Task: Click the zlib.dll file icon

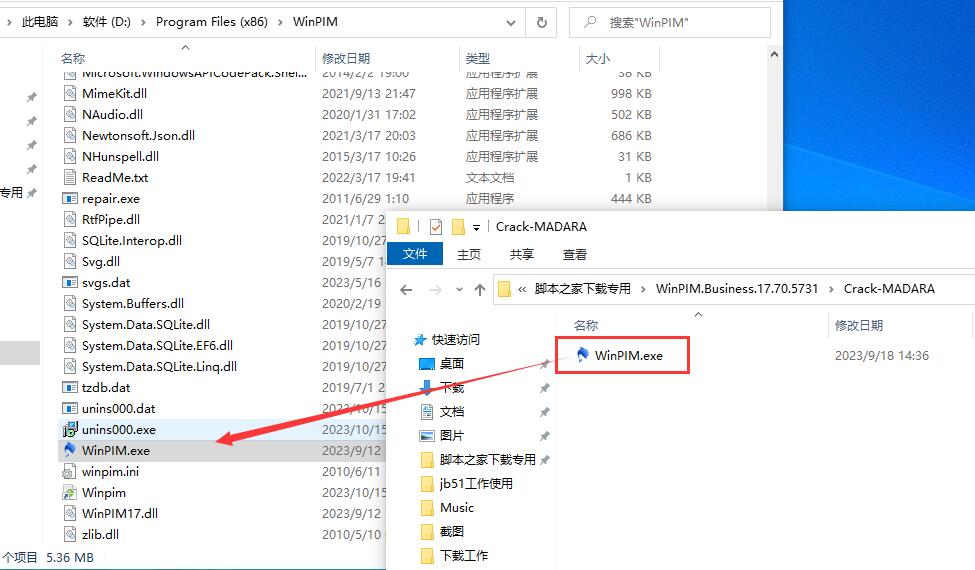Action: [70, 535]
